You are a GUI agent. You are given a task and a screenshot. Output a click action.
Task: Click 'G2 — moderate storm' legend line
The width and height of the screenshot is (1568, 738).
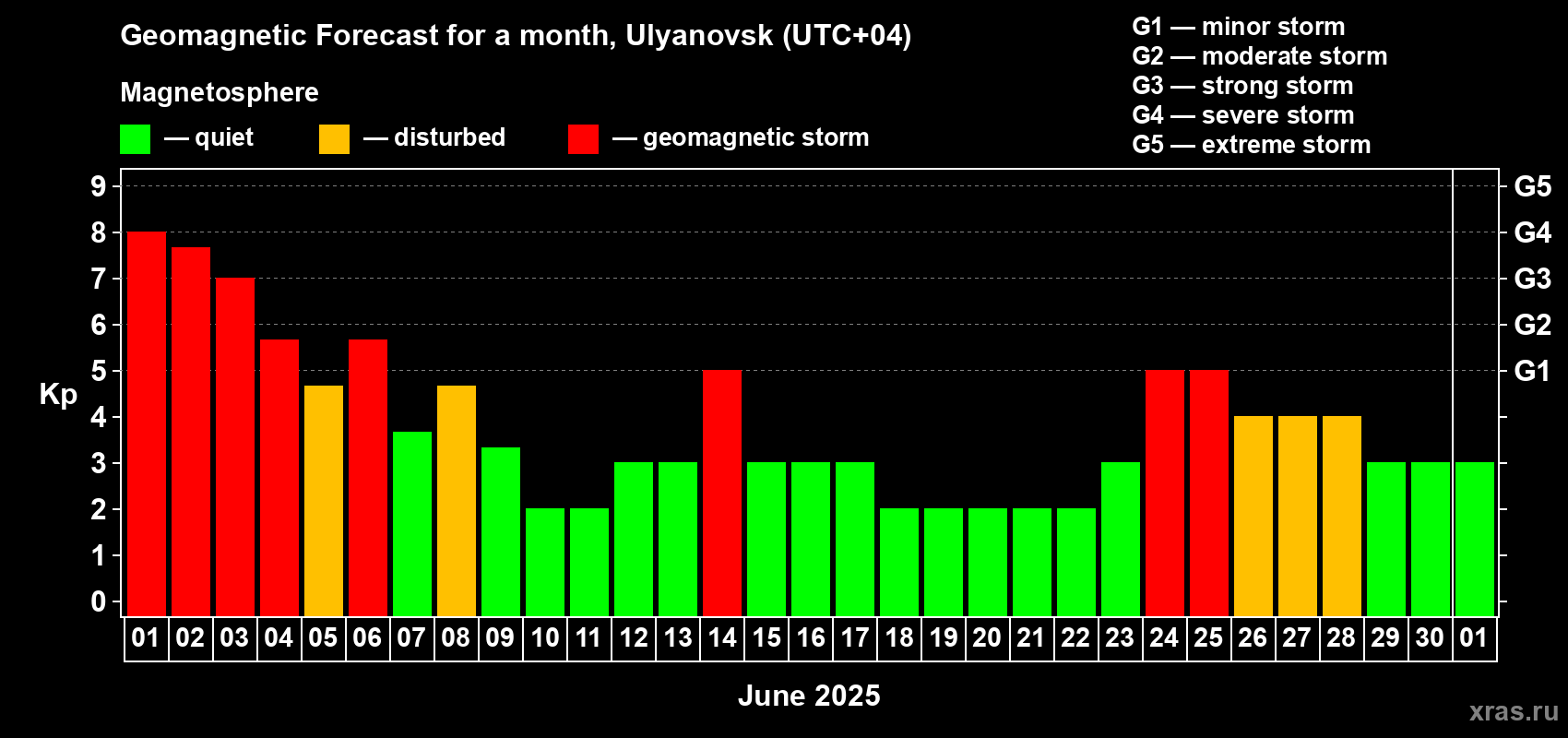[x=1260, y=56]
